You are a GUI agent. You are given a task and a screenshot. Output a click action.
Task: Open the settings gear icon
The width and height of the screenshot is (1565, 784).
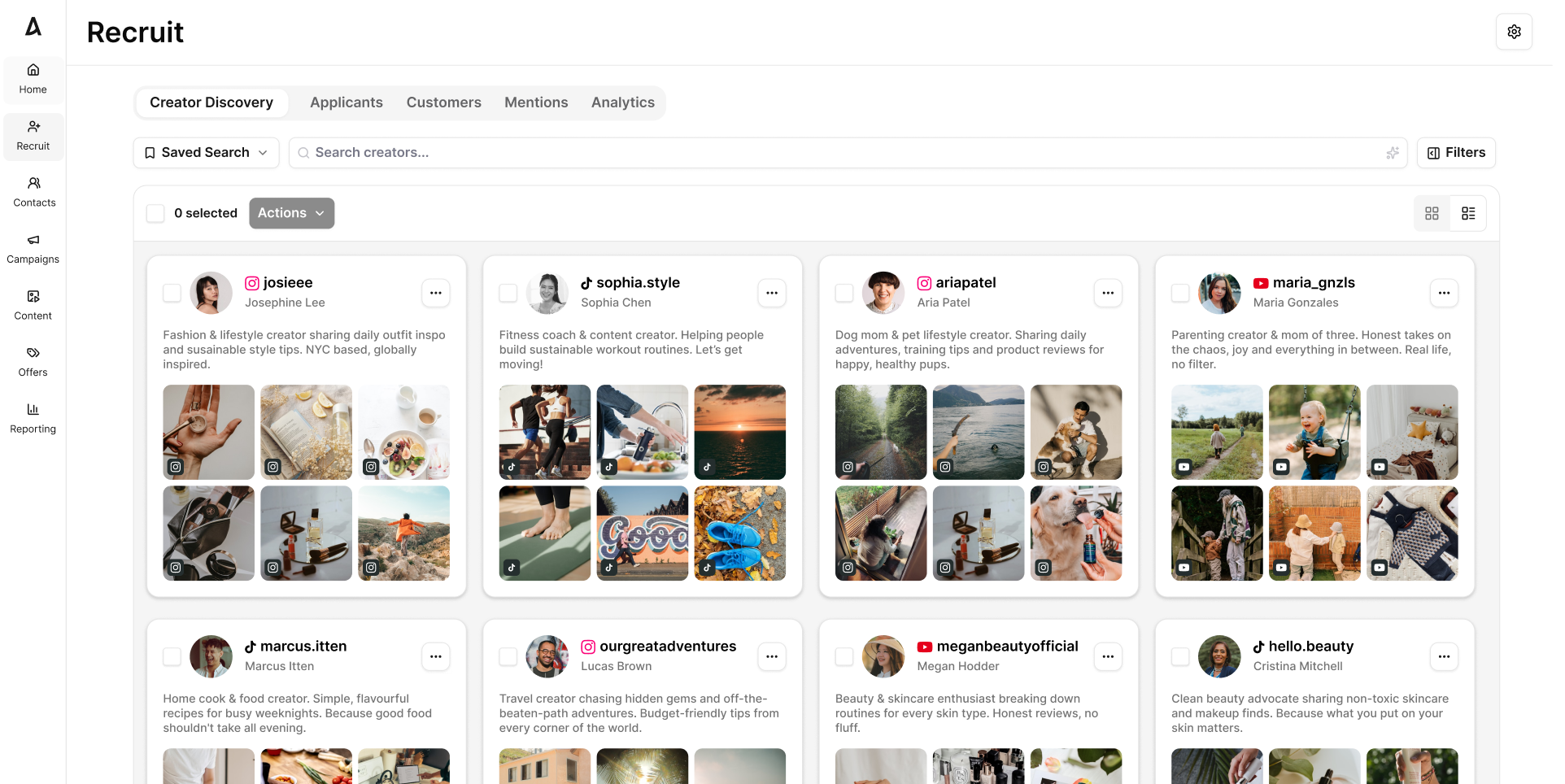click(x=1514, y=32)
